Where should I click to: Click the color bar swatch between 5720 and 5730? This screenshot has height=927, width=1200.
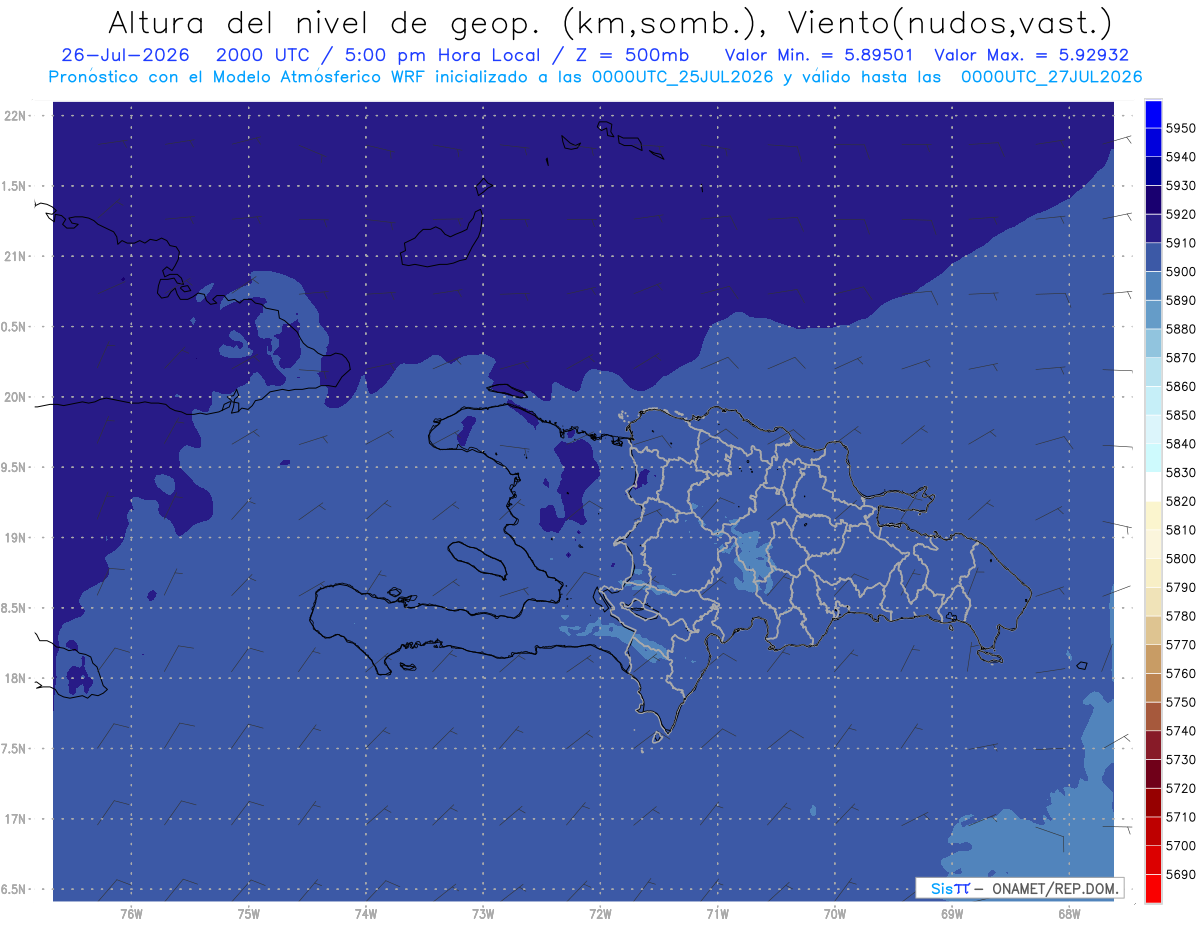1153,774
